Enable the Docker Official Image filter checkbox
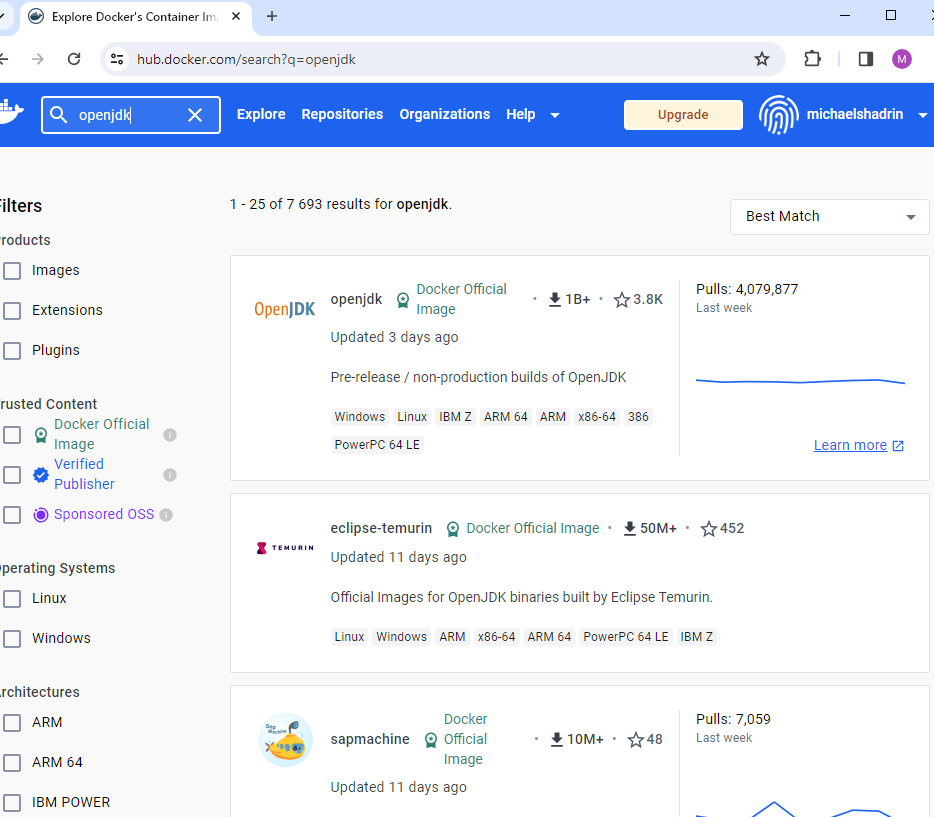Image resolution: width=934 pixels, height=817 pixels. pyautogui.click(x=12, y=435)
